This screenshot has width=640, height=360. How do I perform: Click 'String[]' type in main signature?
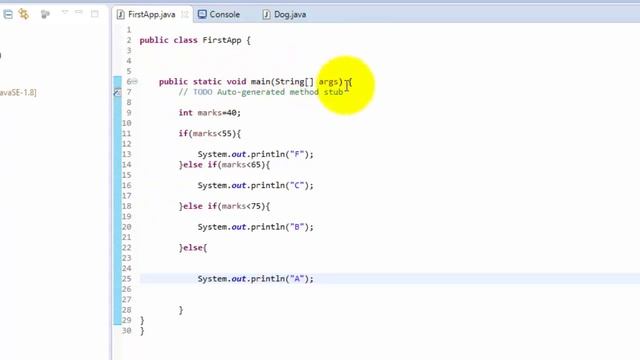tap(294, 82)
